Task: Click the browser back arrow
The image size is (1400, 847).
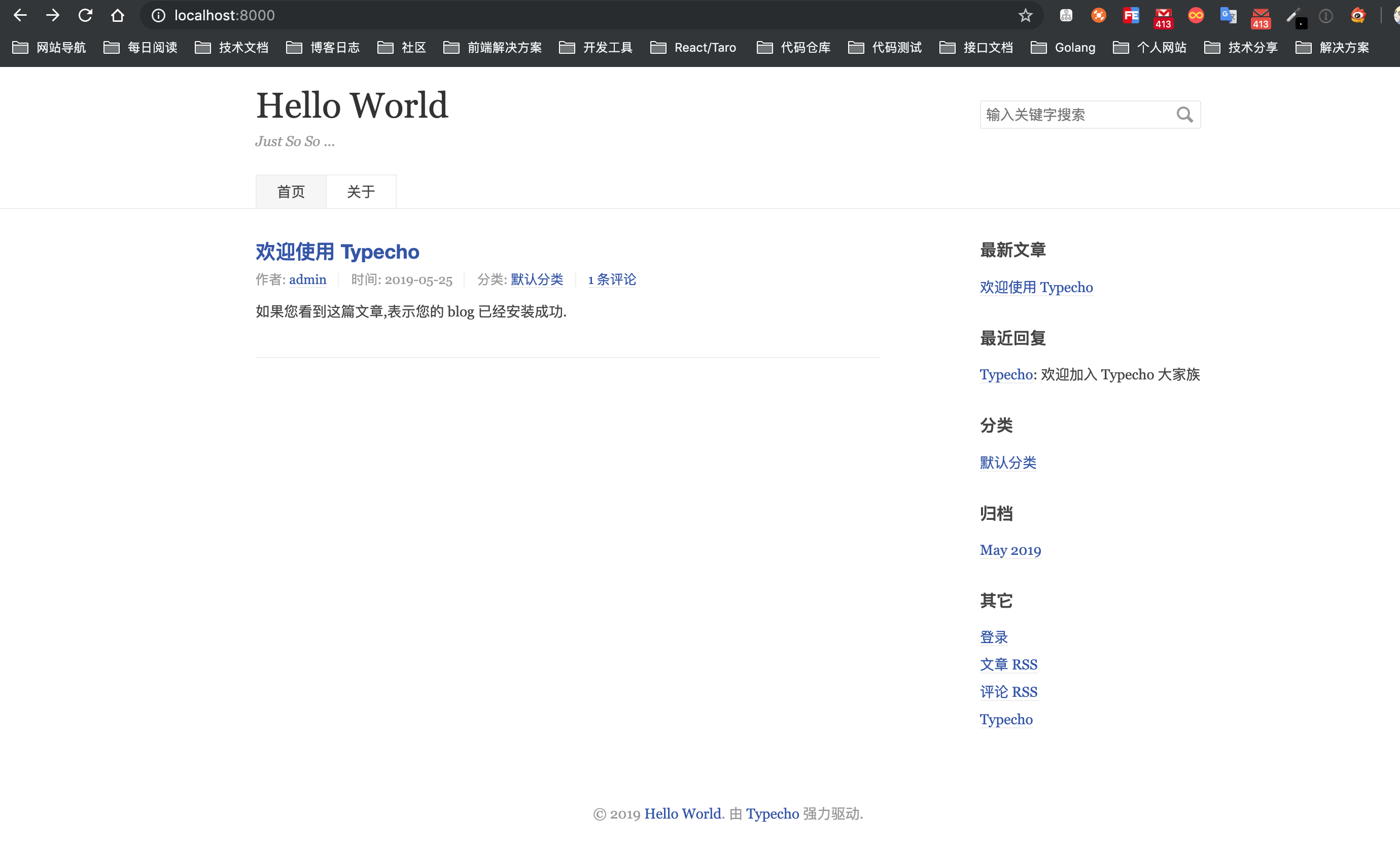Action: [x=20, y=15]
